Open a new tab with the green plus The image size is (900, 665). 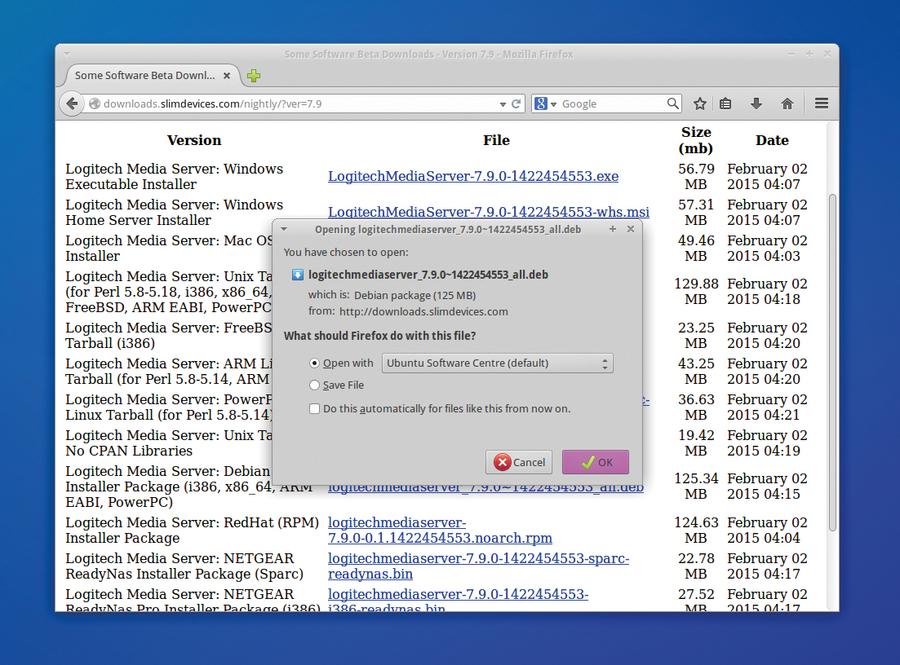point(253,75)
